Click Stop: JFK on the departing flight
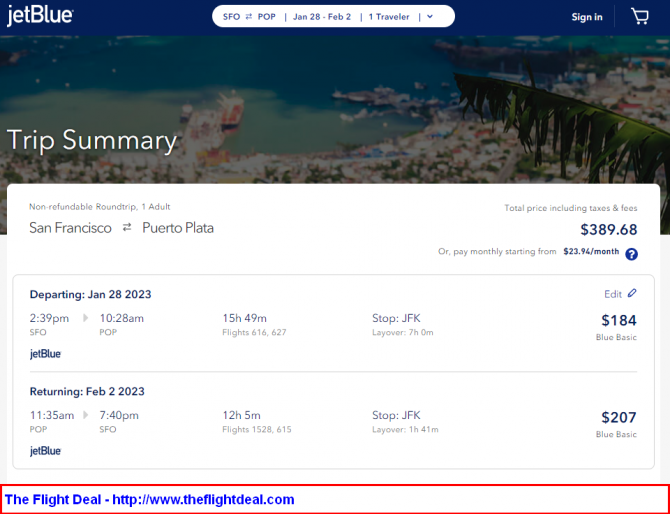Screen dimensions: 670x514 tap(396, 318)
